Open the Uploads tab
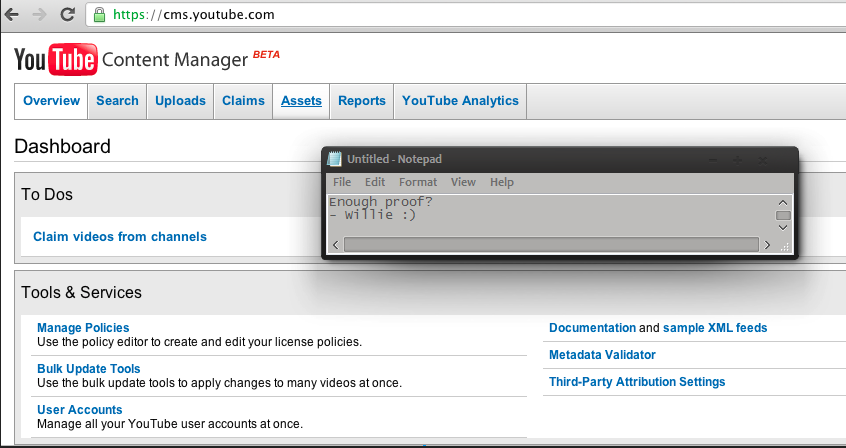The height and width of the screenshot is (448, 846). point(180,101)
